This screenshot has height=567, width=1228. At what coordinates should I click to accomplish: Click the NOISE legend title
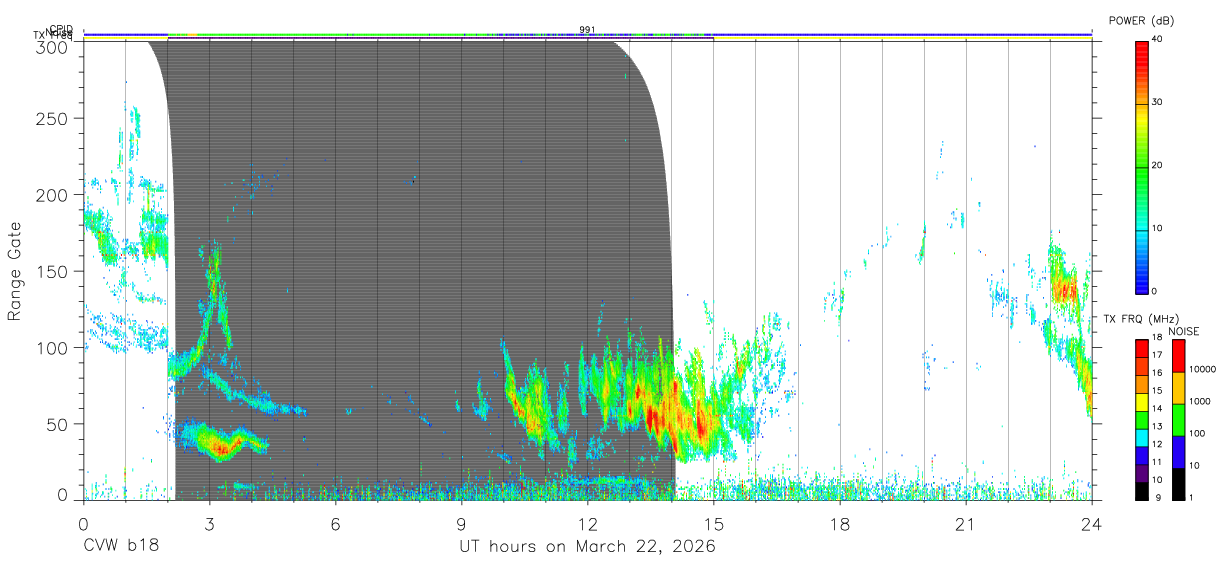pos(1185,331)
